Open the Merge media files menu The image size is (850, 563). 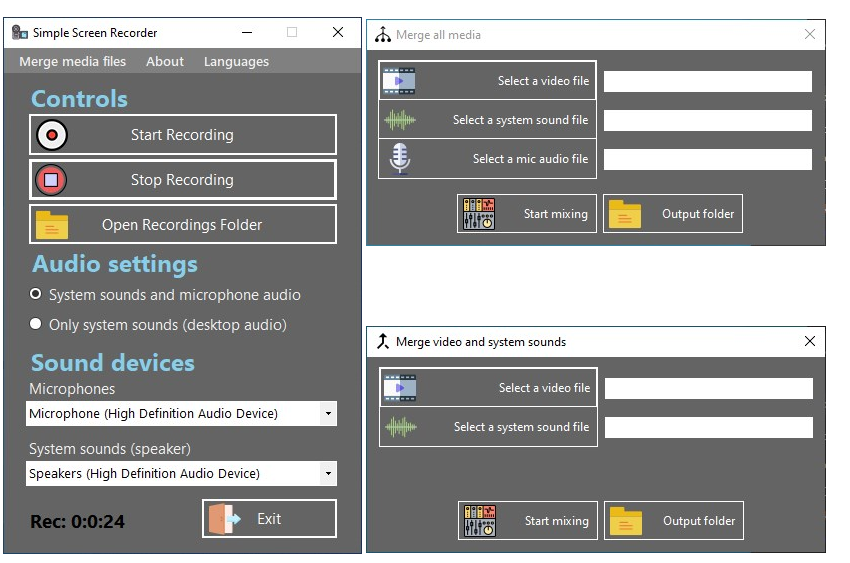point(73,61)
